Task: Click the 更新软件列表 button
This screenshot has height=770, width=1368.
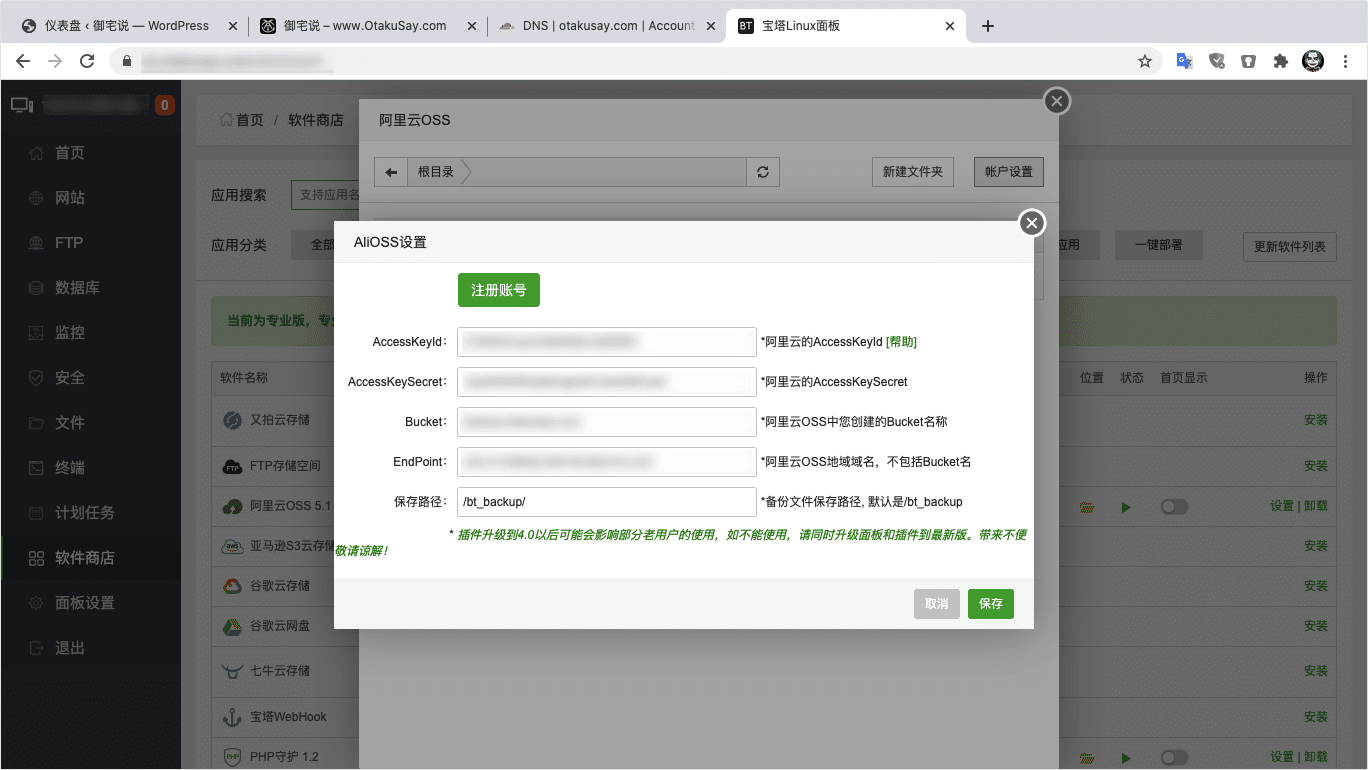Action: pyautogui.click(x=1290, y=247)
